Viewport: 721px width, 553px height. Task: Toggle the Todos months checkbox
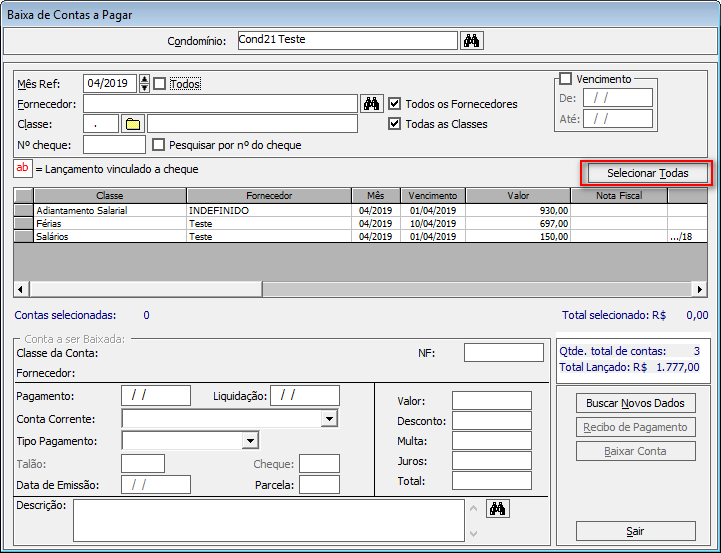tap(159, 84)
